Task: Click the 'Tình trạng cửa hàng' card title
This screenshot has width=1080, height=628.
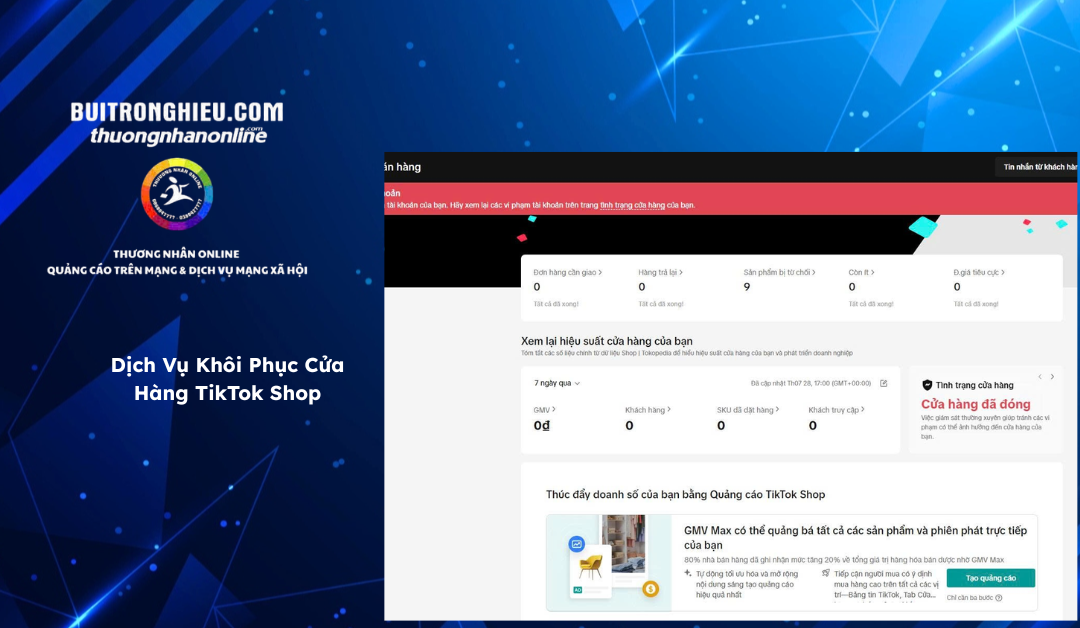Action: point(974,386)
